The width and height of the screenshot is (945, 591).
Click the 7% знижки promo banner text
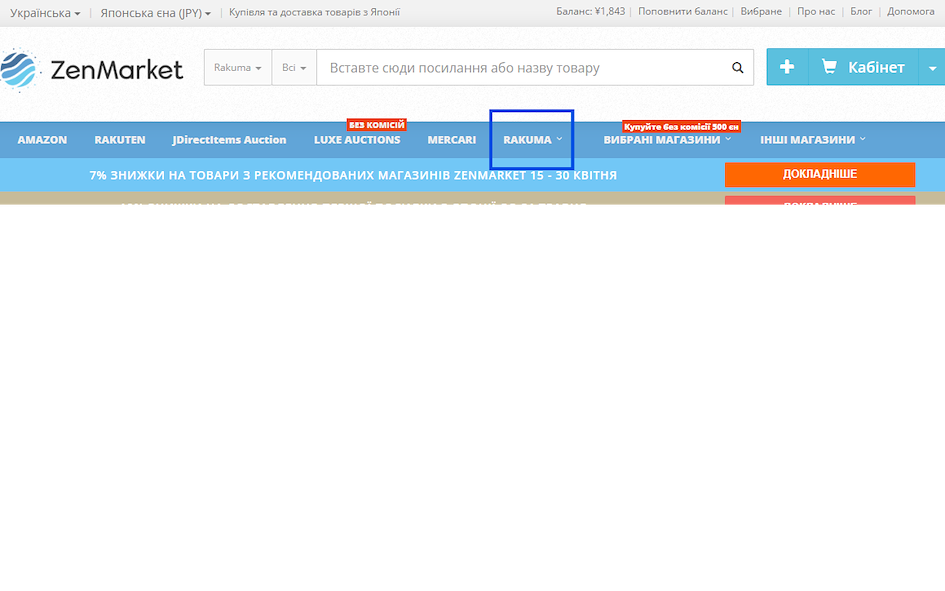(353, 175)
